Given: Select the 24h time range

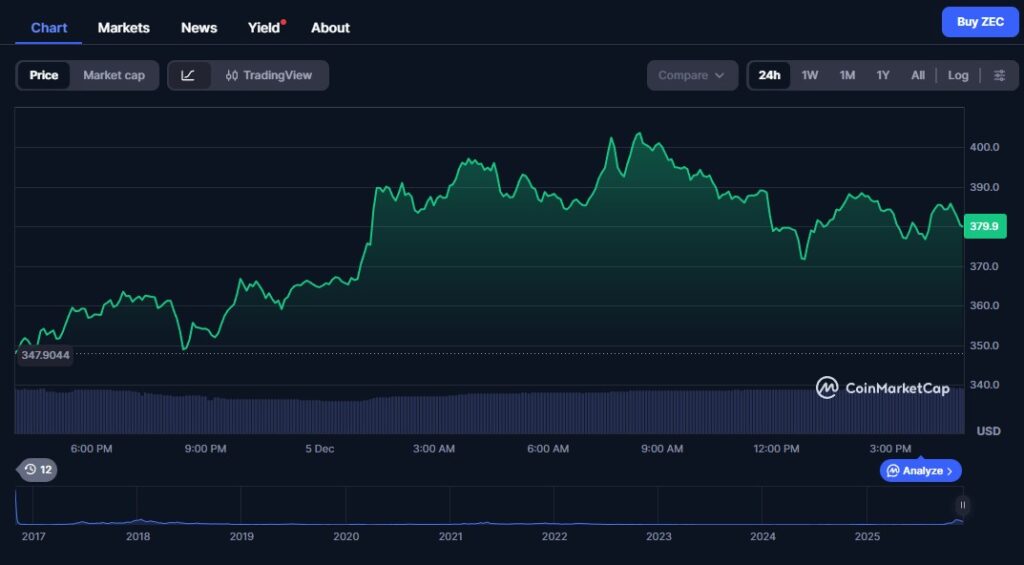Looking at the screenshot, I should pyautogui.click(x=769, y=75).
